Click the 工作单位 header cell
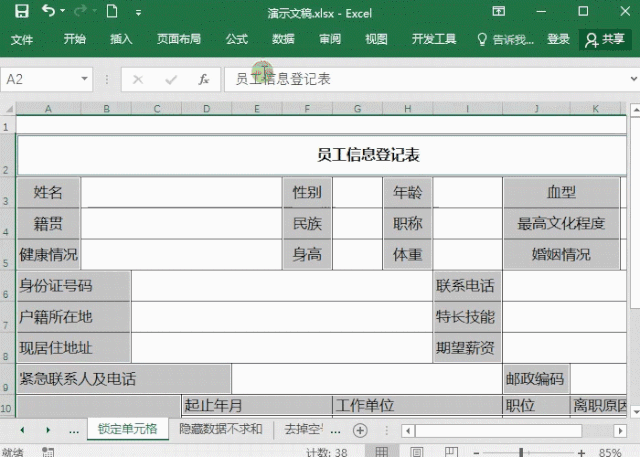This screenshot has height=457, width=640. point(417,406)
